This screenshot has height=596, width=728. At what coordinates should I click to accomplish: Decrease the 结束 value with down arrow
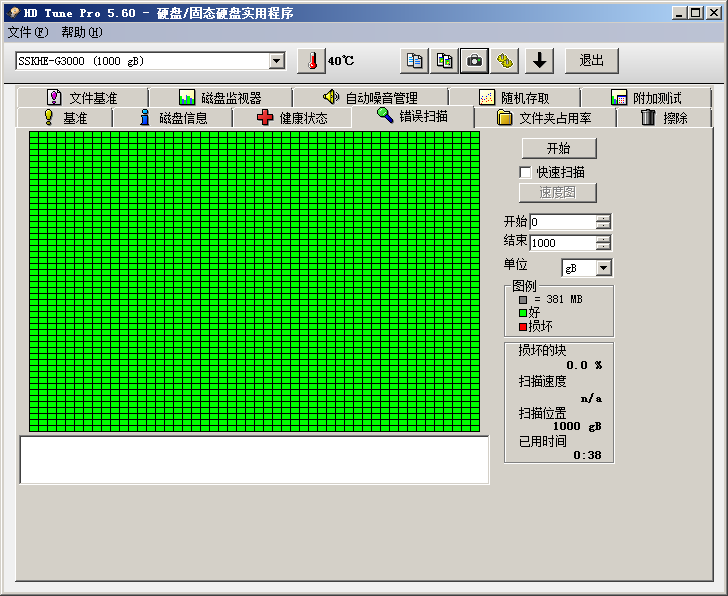pos(603,246)
